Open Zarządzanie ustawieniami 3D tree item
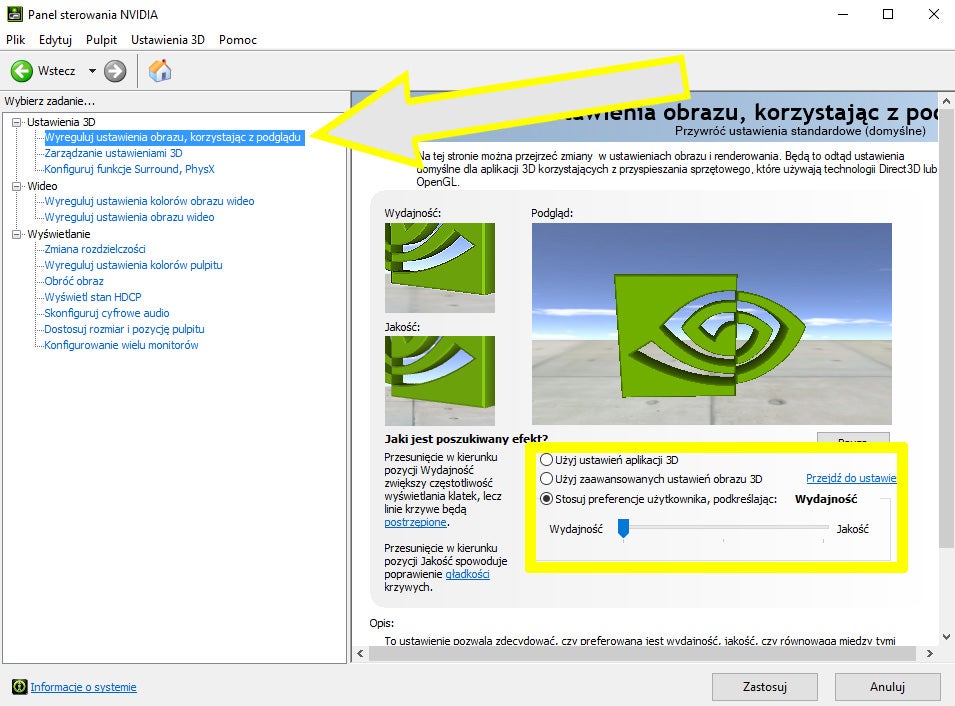The height and width of the screenshot is (706, 955). pos(113,153)
